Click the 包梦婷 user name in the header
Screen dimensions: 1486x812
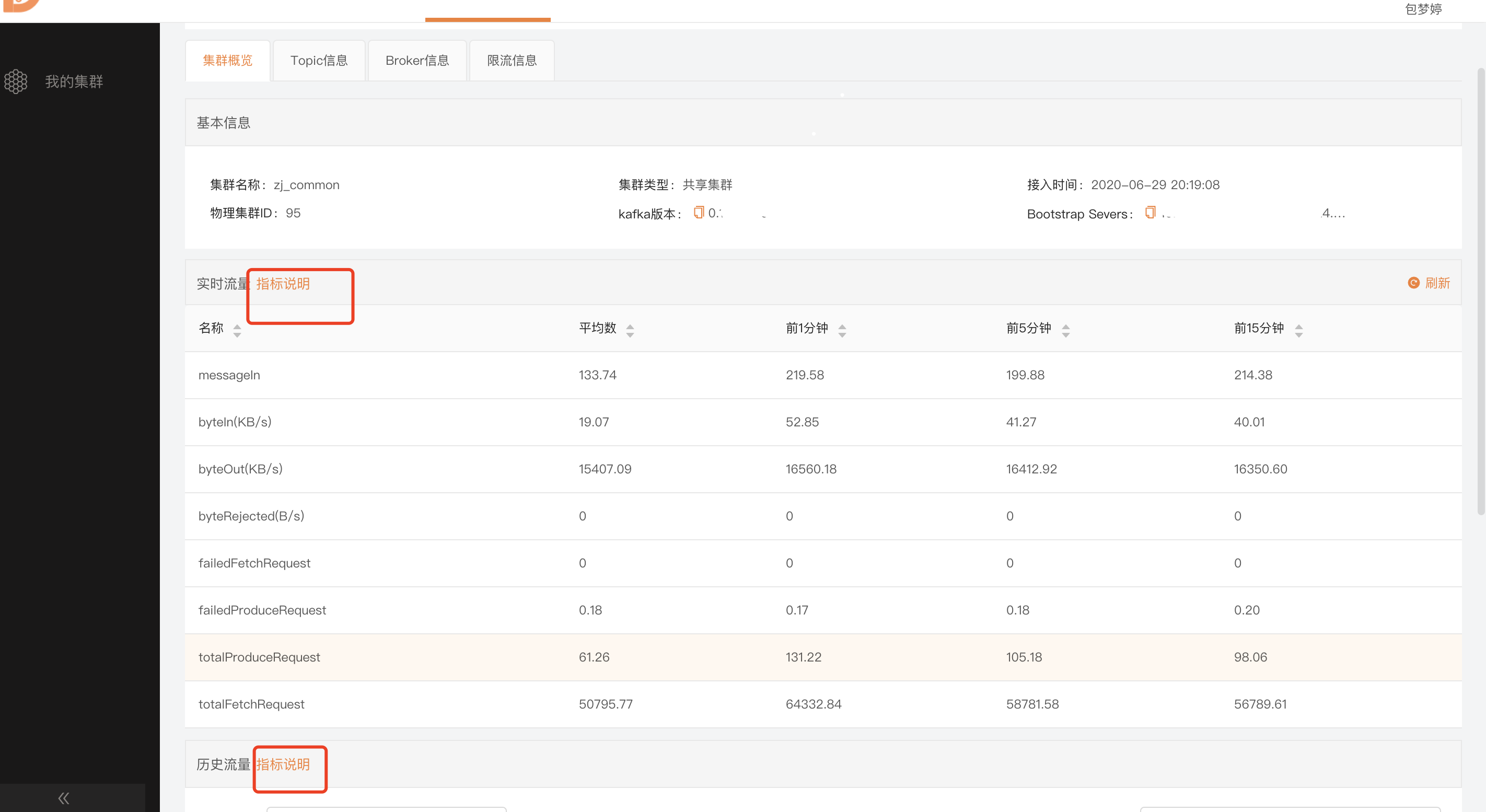(1423, 9)
